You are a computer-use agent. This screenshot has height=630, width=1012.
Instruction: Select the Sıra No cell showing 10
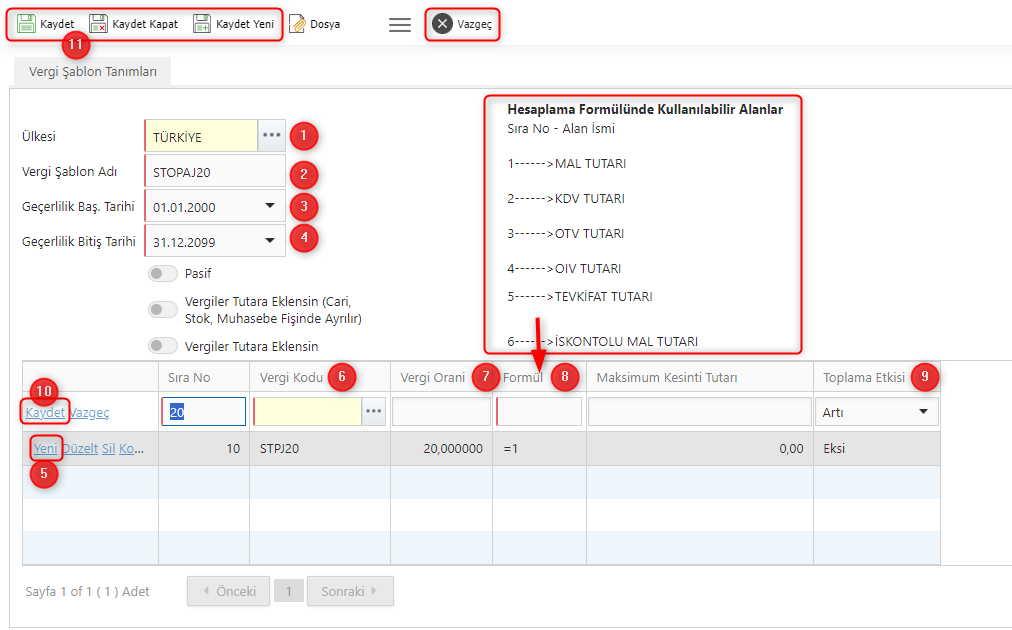click(204, 449)
